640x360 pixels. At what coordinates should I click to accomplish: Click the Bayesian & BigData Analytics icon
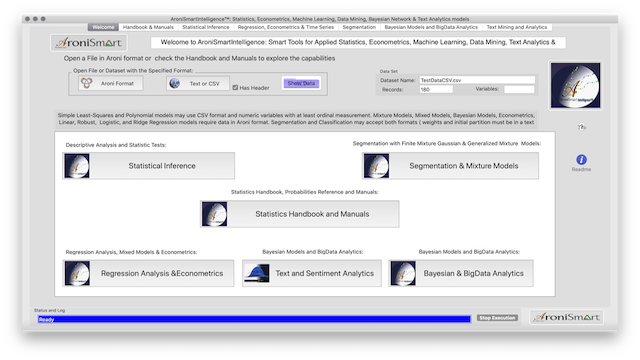coord(403,273)
